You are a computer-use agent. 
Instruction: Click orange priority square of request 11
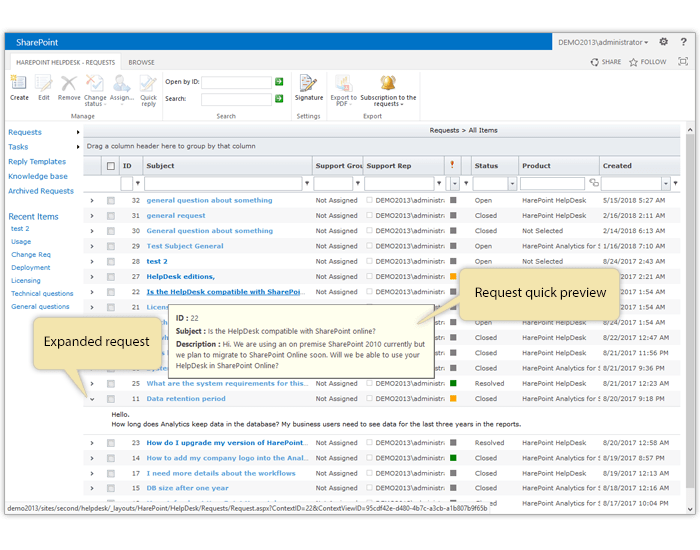(453, 398)
